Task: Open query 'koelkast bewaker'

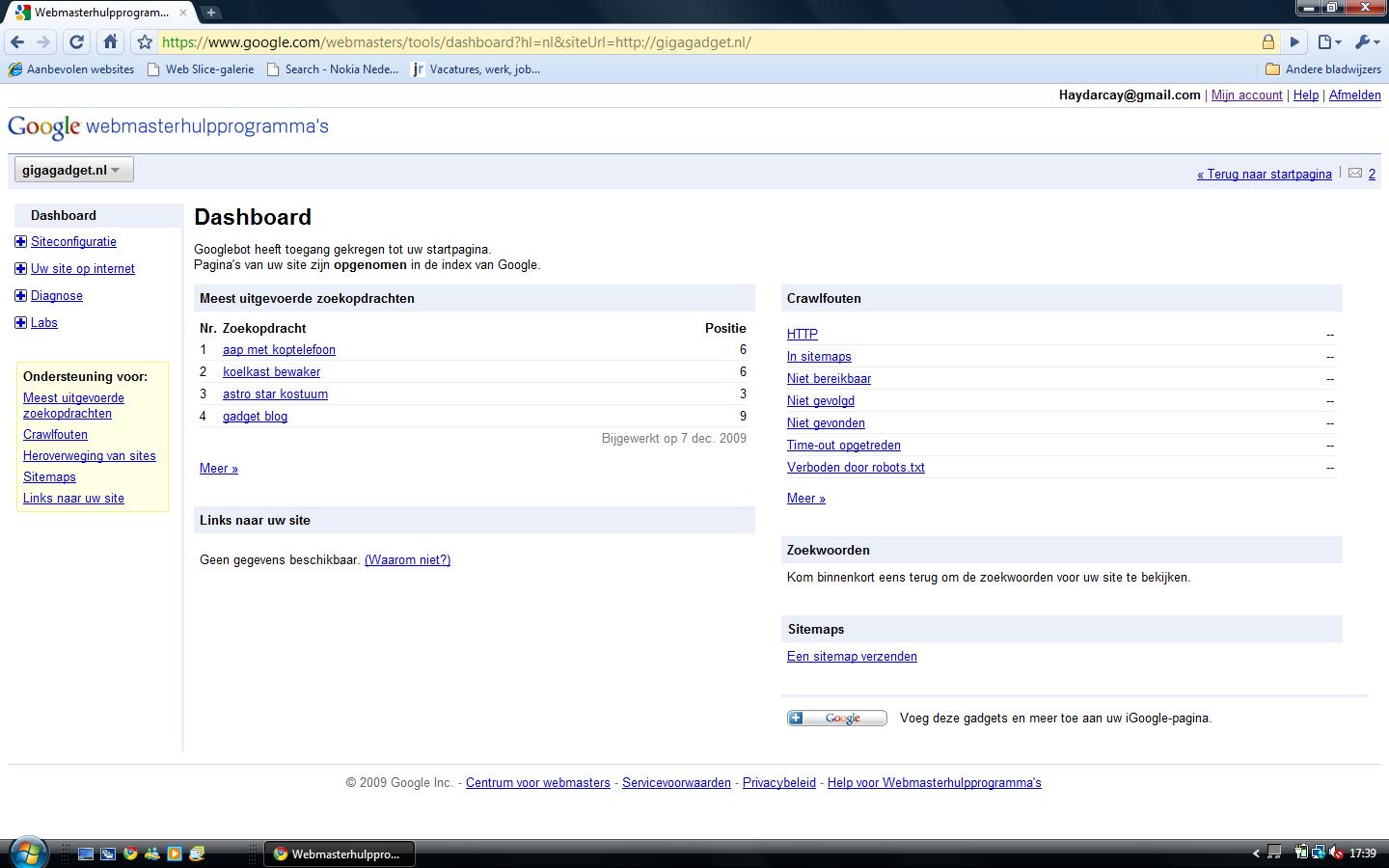Action: pyautogui.click(x=271, y=372)
